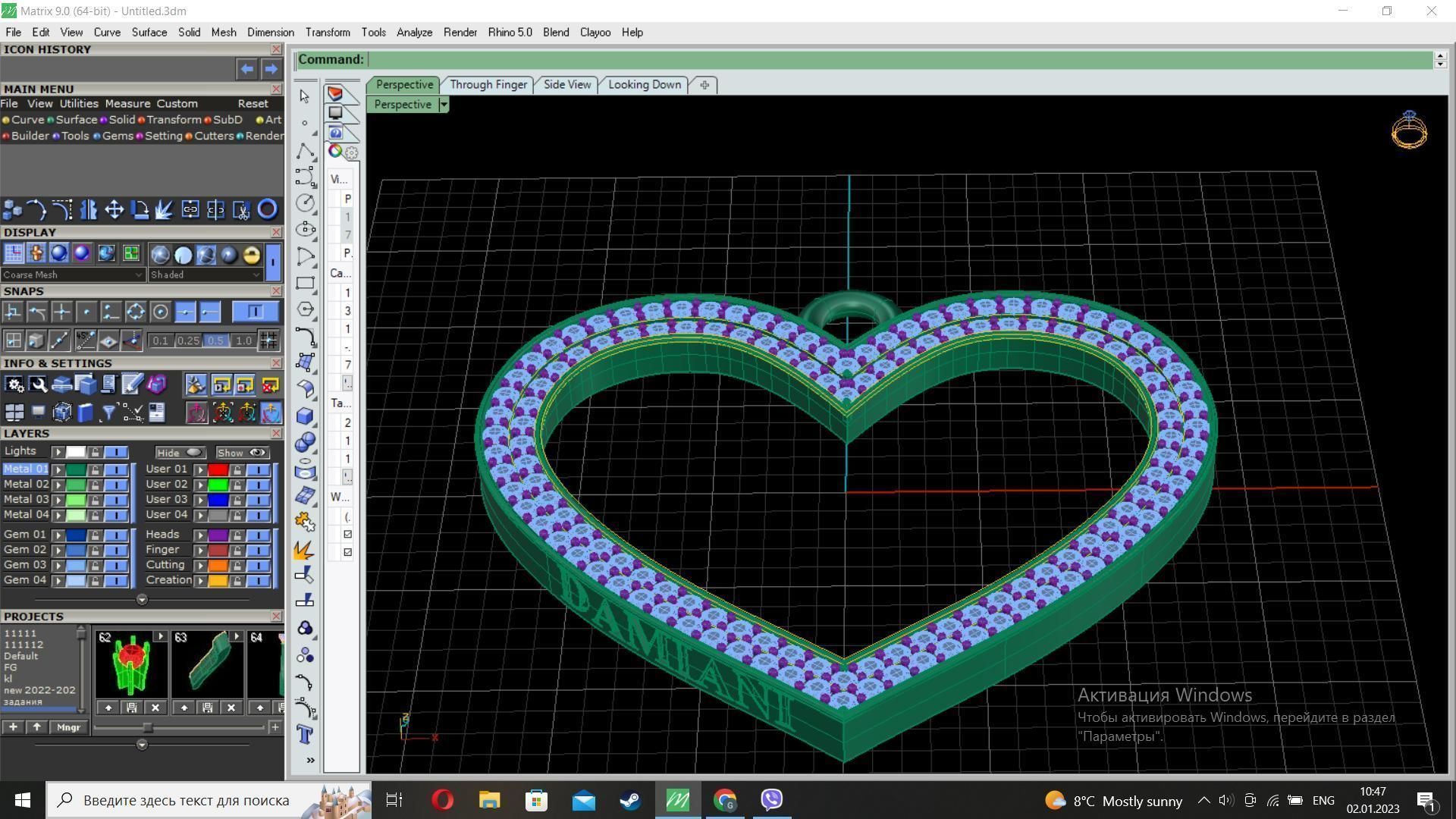1456x819 pixels.
Task: Select the Polygon tool in vertical toolbar
Action: pos(305,309)
